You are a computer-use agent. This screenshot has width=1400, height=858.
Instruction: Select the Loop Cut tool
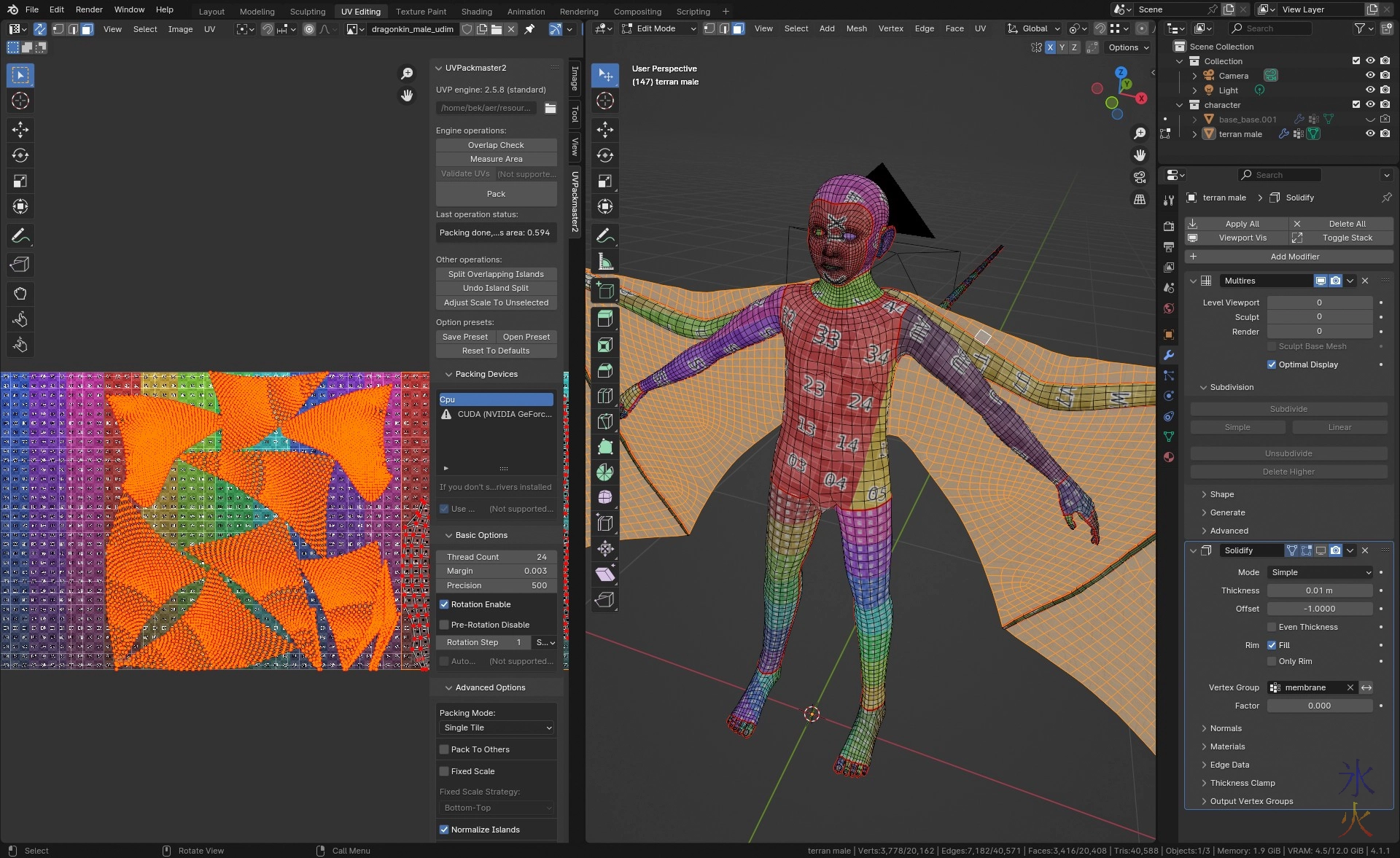(604, 396)
